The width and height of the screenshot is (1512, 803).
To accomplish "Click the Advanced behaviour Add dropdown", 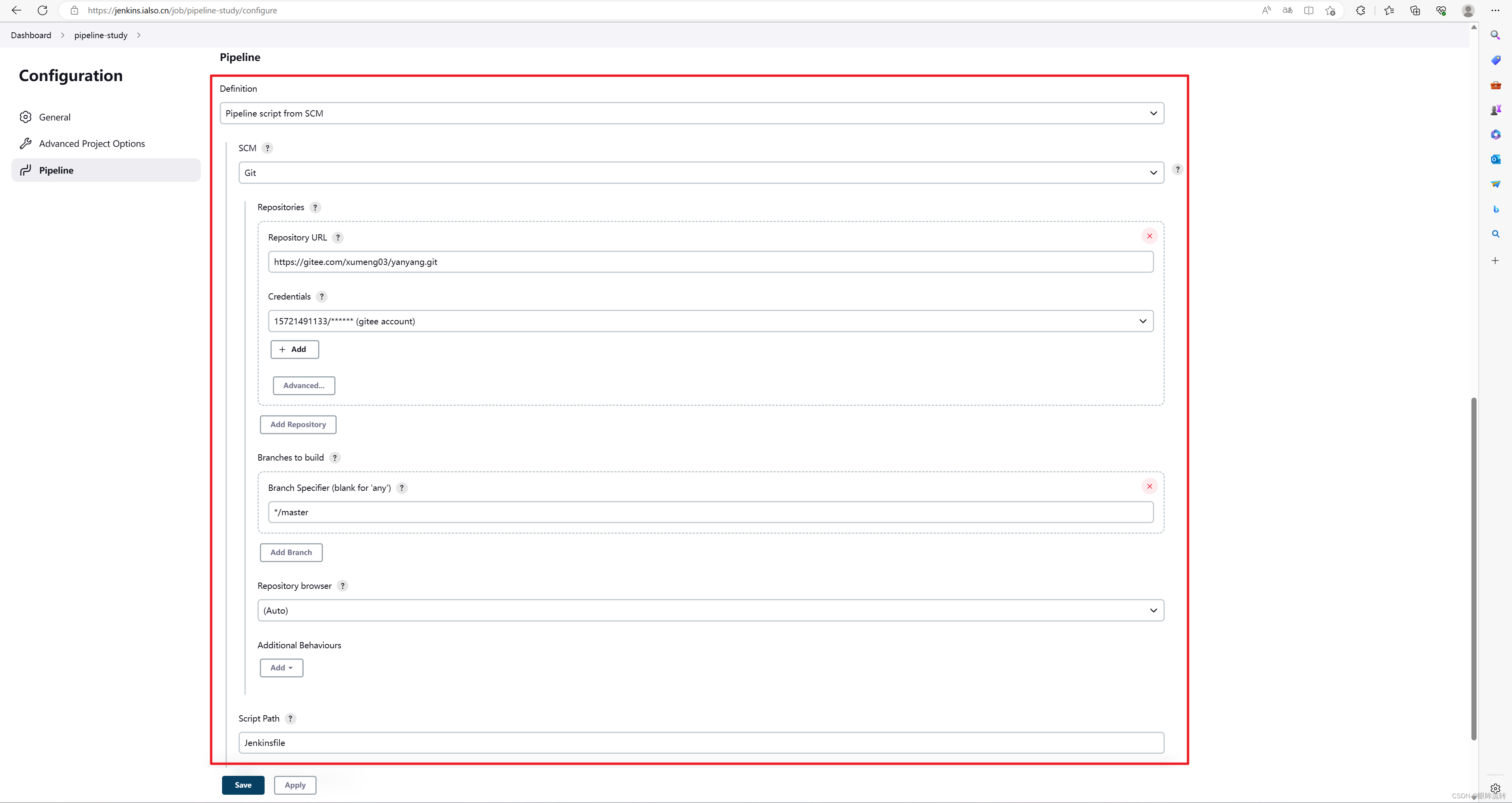I will (x=282, y=667).
